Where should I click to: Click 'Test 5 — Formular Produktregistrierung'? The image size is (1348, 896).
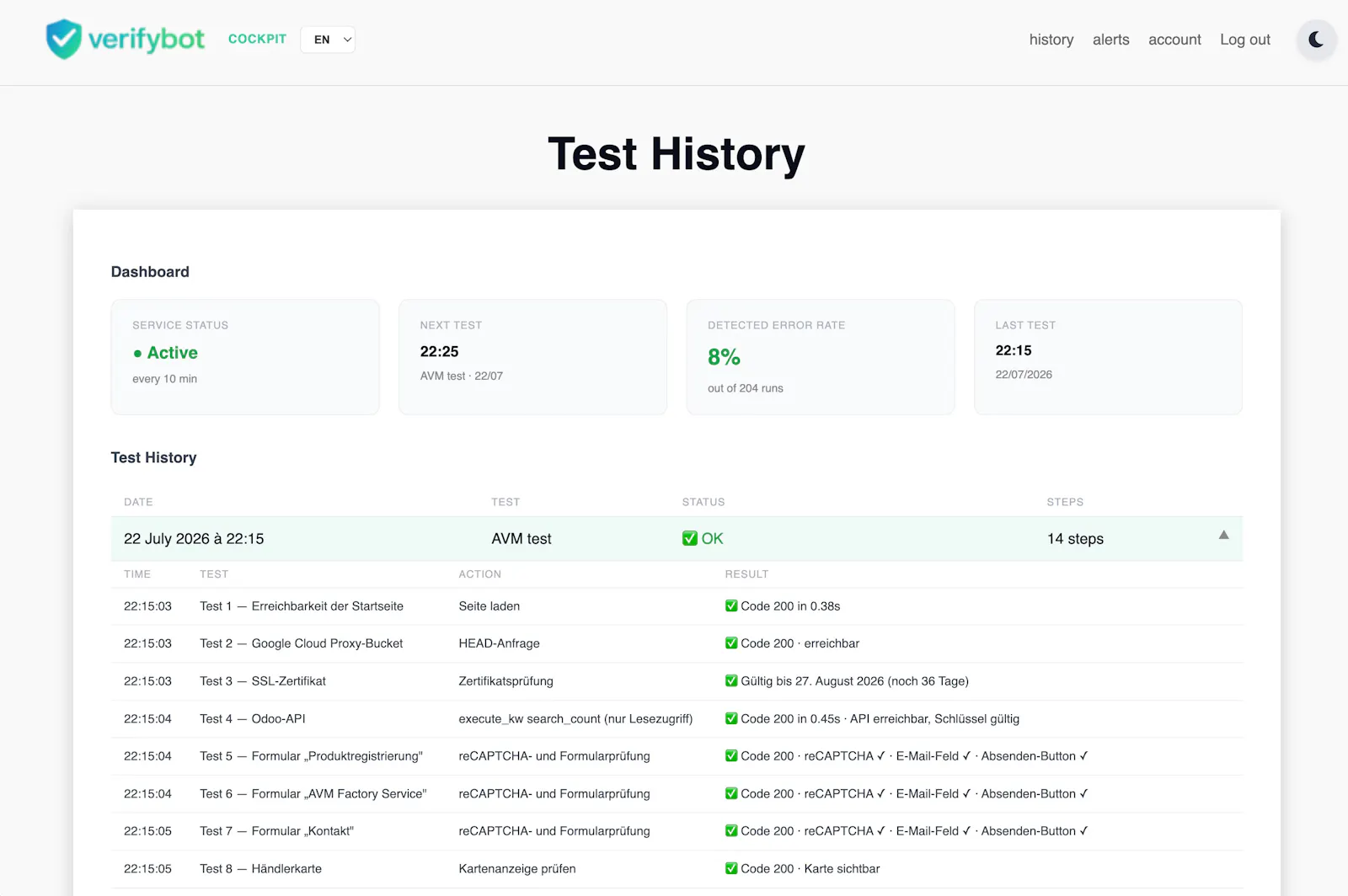coord(311,756)
